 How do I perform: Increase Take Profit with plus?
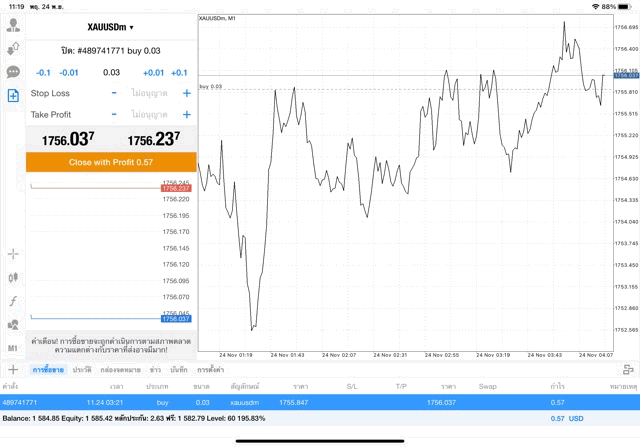pos(187,114)
